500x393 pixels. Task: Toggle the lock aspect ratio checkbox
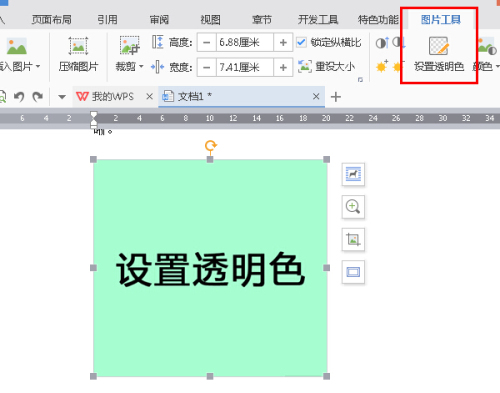click(x=301, y=42)
